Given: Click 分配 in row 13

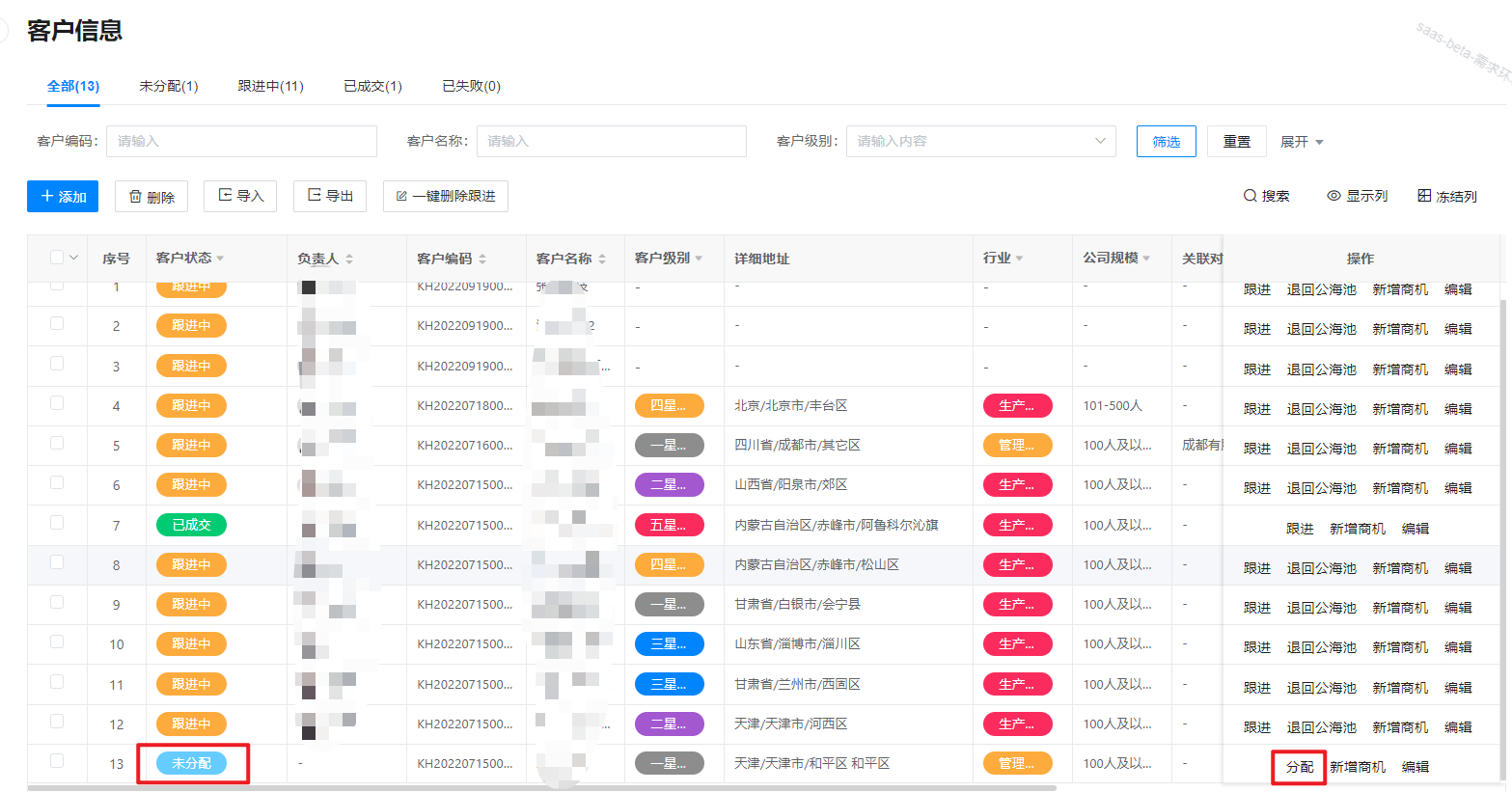Looking at the screenshot, I should click(1300, 767).
